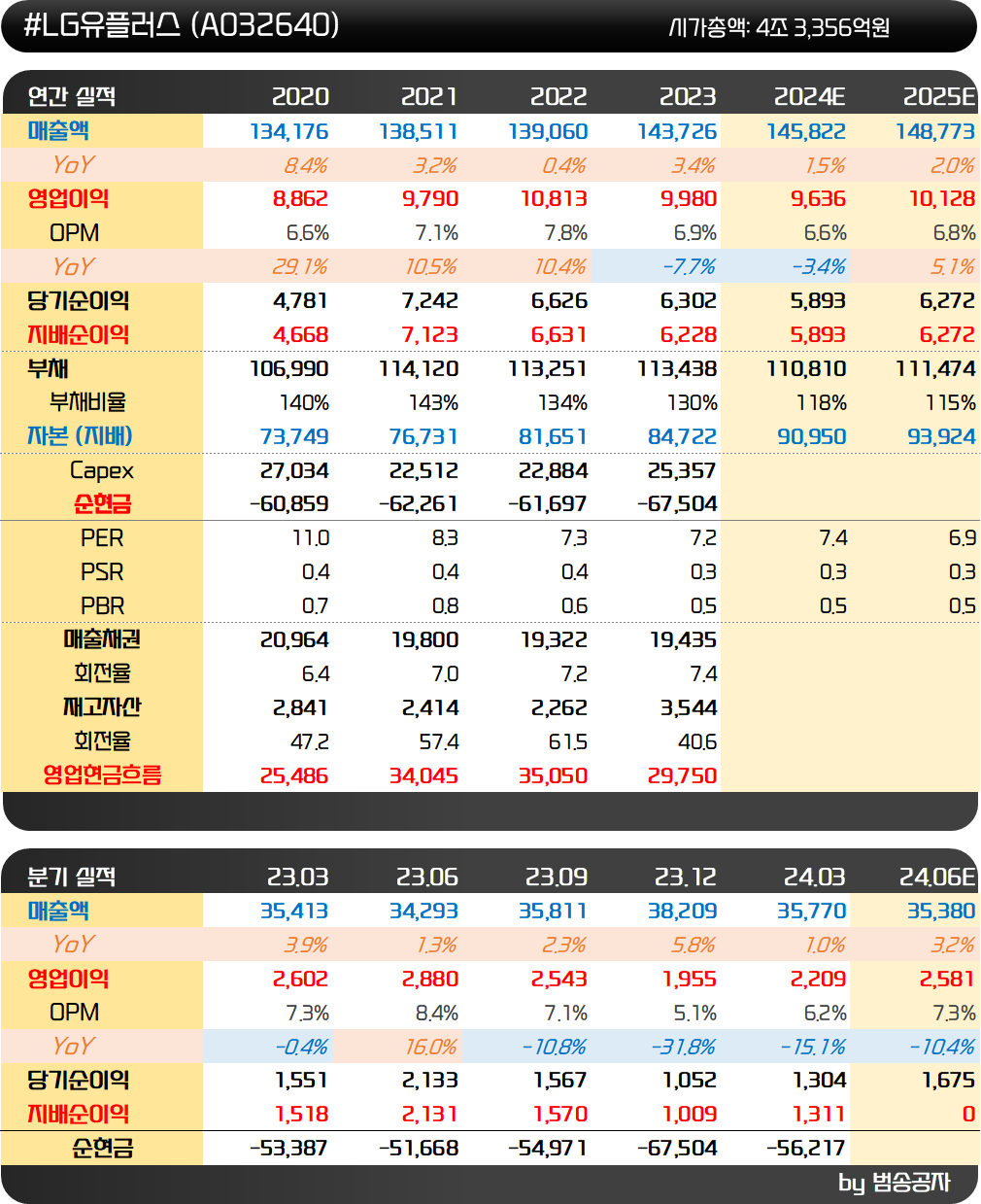Click the 시가총액: 4조 3,356억원 text
The image size is (981, 1204).
[780, 27]
